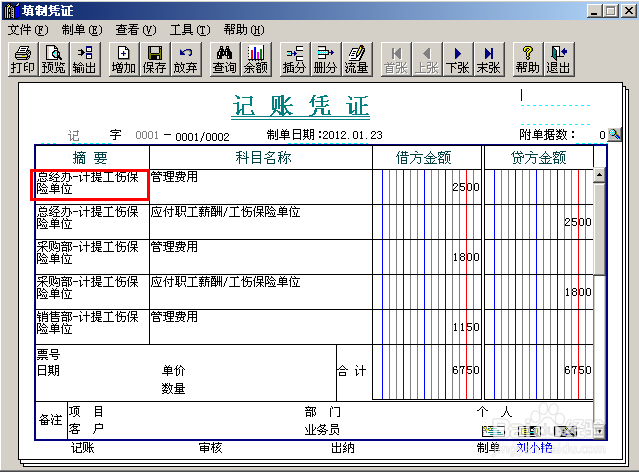Save the voucher with 保存
Viewport: 639px width, 472px height.
(154, 60)
